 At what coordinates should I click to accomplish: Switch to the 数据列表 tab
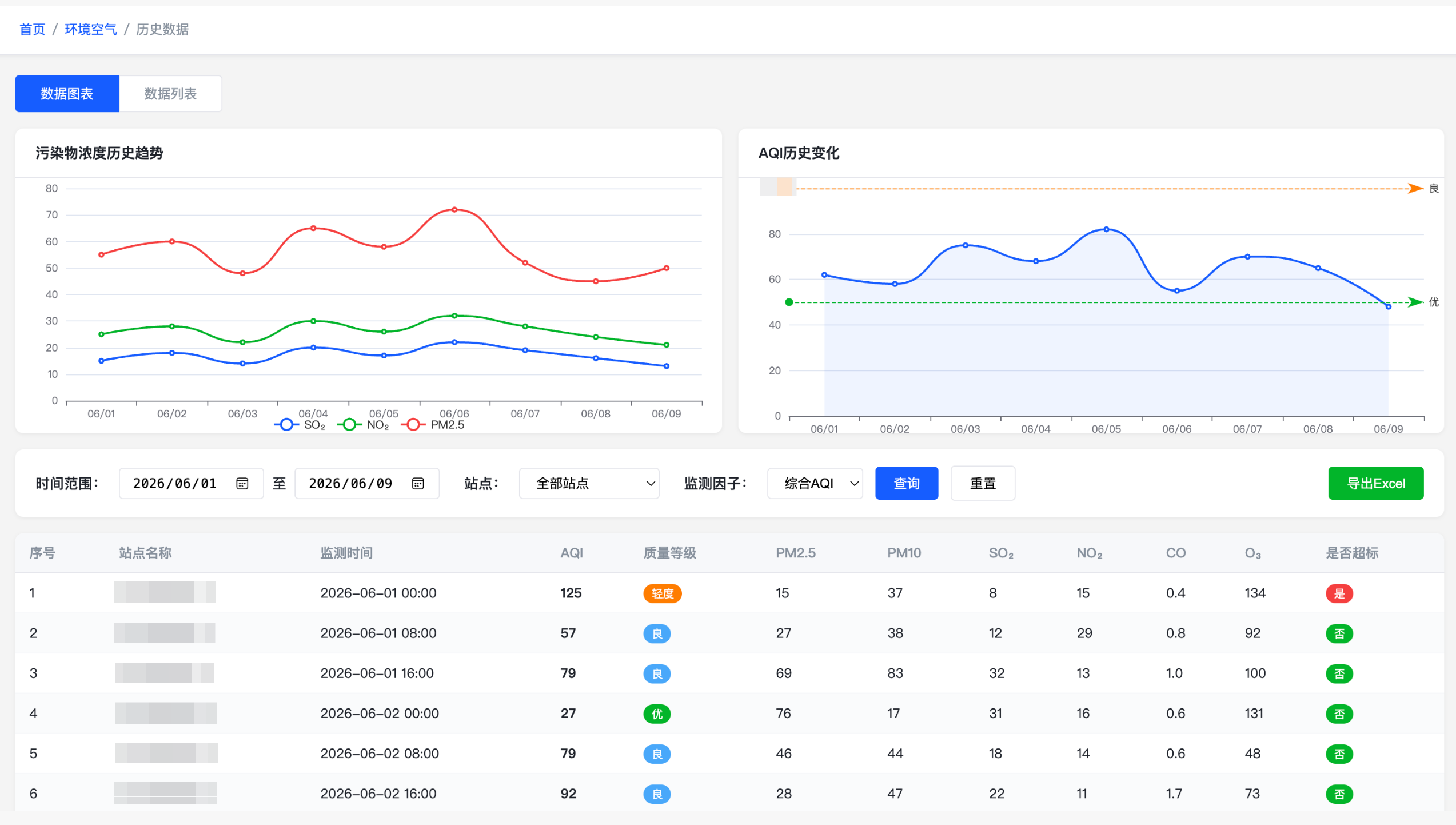point(170,94)
